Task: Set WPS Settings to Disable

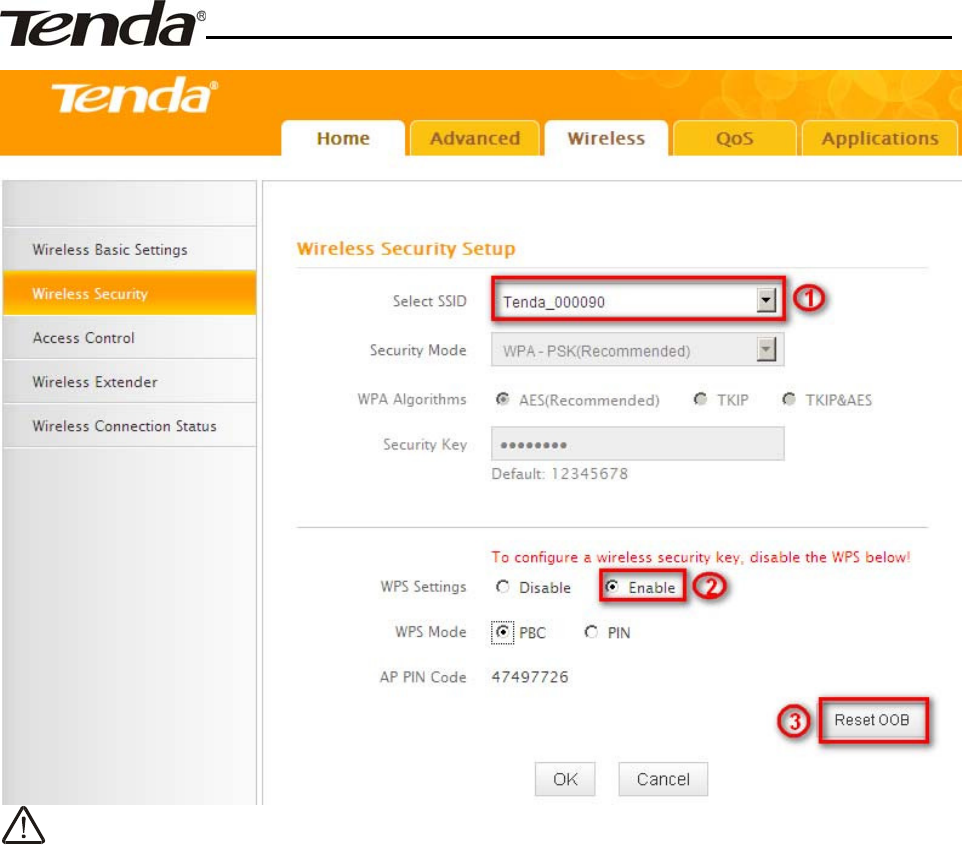Action: (502, 587)
